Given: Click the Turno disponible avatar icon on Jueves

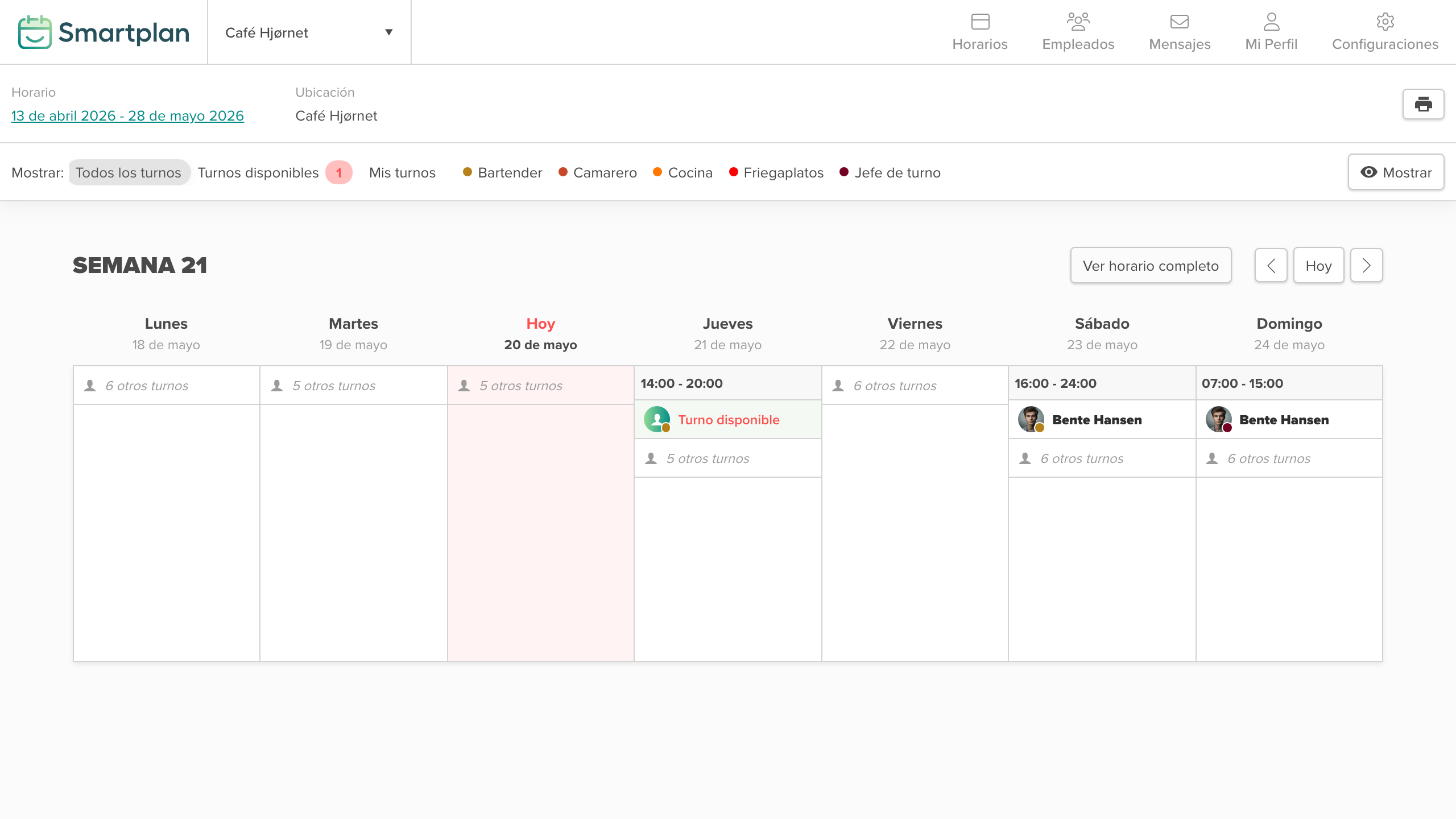Looking at the screenshot, I should click(657, 420).
